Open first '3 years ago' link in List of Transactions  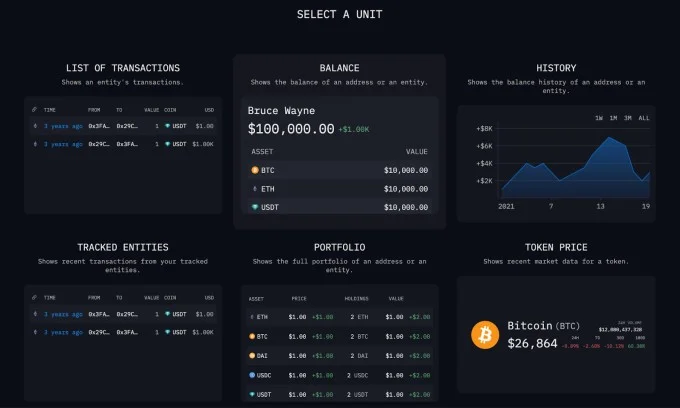point(61,126)
